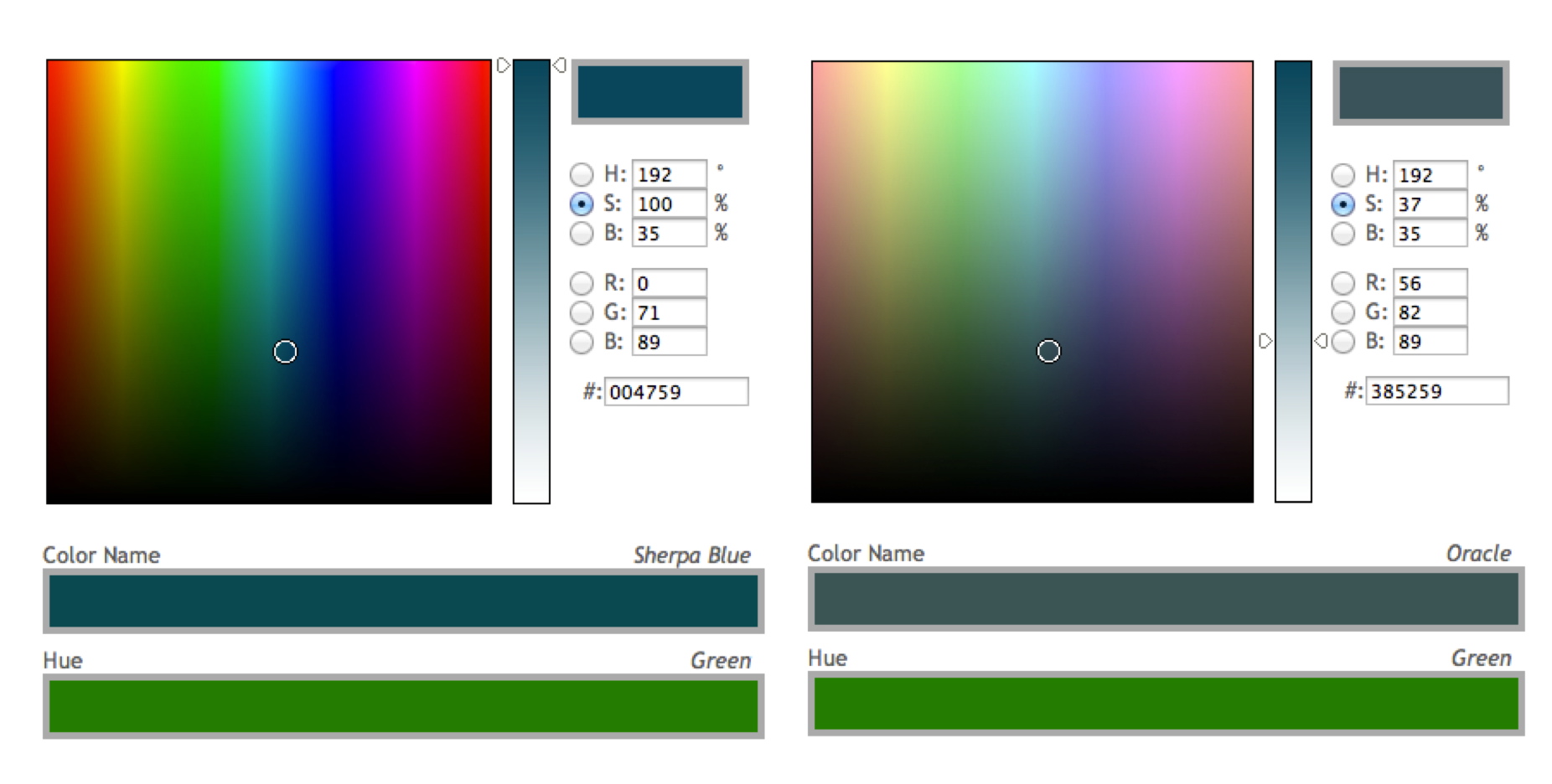Click the Sherpa Blue color name swatch
The width and height of the screenshot is (1552, 784).
(403, 601)
